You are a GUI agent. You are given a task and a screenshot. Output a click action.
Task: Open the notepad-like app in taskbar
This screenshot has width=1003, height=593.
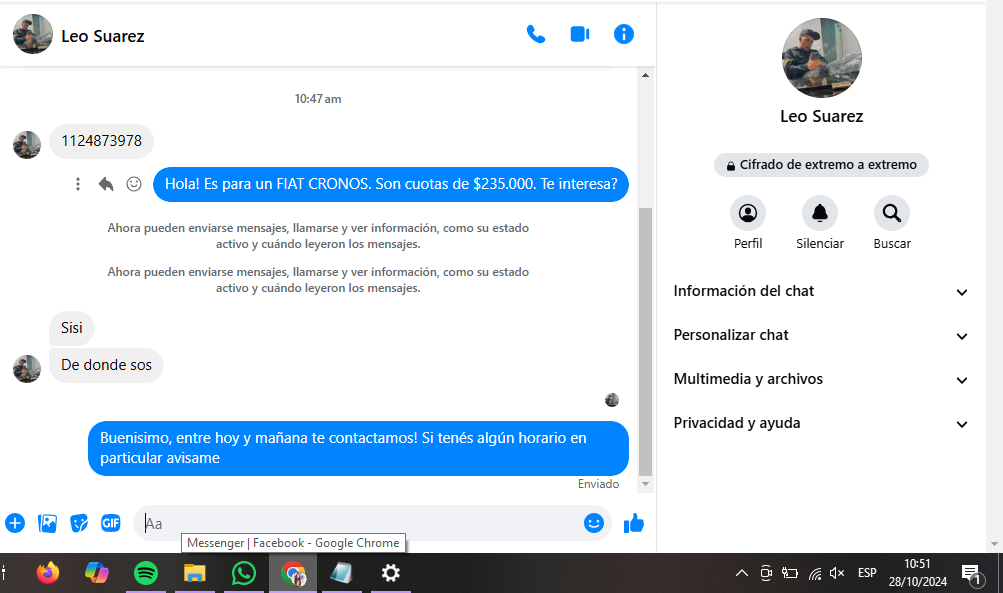click(x=342, y=573)
